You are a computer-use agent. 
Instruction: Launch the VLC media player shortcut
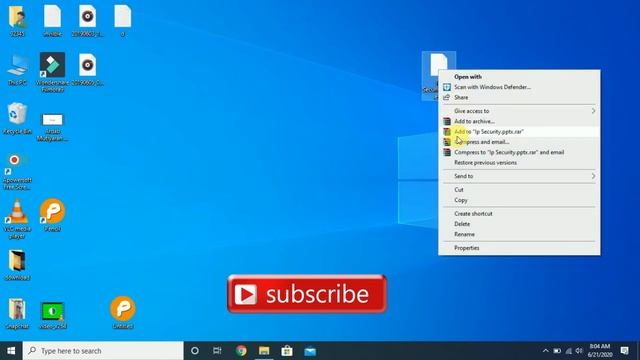(x=17, y=211)
